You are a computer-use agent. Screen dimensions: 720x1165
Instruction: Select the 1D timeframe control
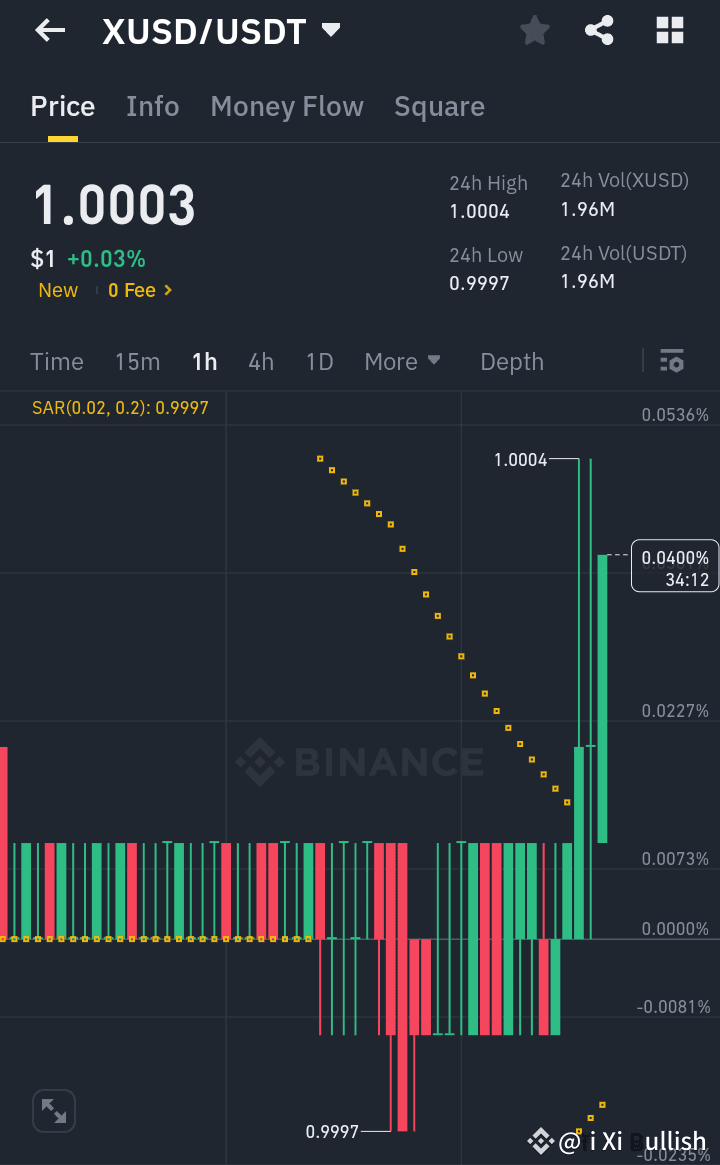(319, 362)
